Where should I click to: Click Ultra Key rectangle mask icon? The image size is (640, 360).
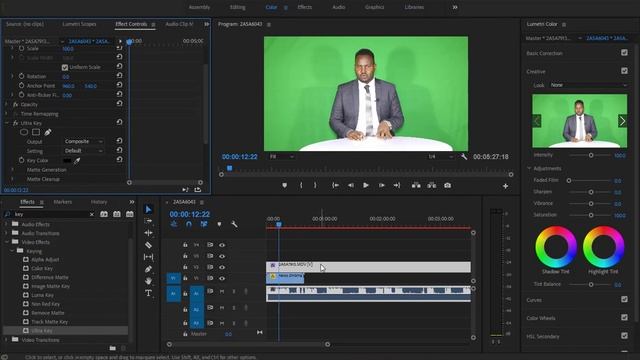coord(36,132)
